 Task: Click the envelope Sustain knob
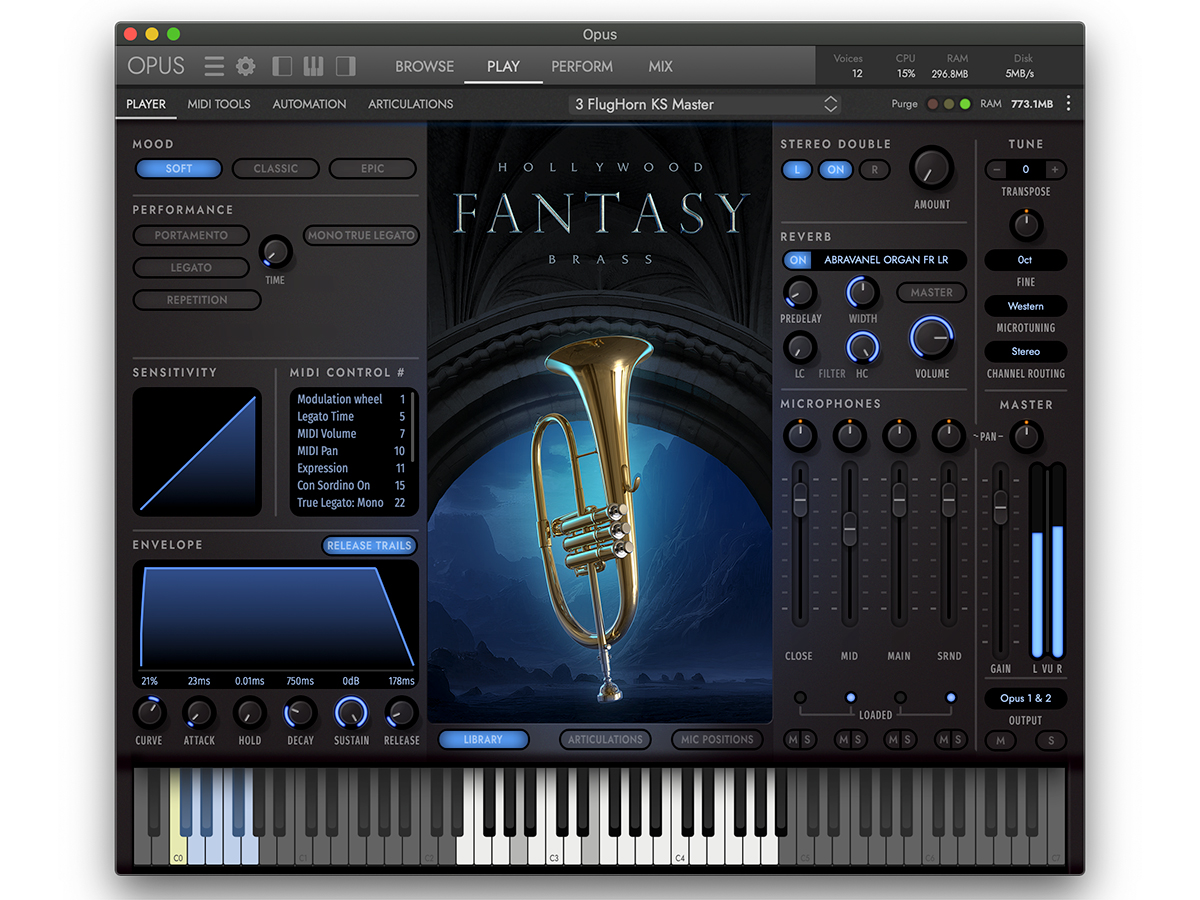tap(351, 713)
